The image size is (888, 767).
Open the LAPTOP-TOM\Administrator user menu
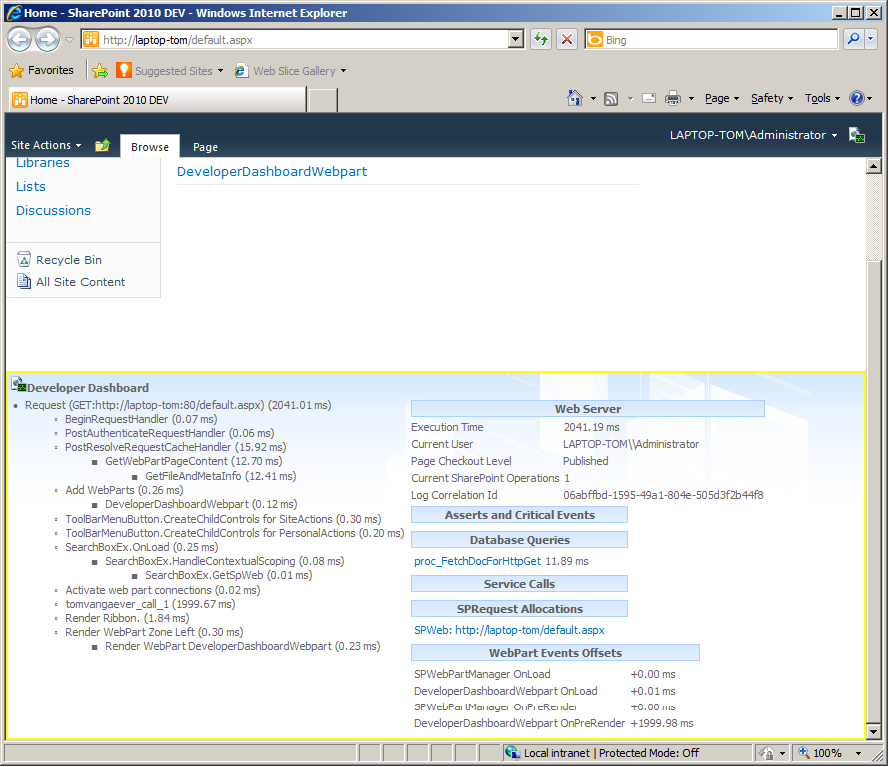[753, 135]
